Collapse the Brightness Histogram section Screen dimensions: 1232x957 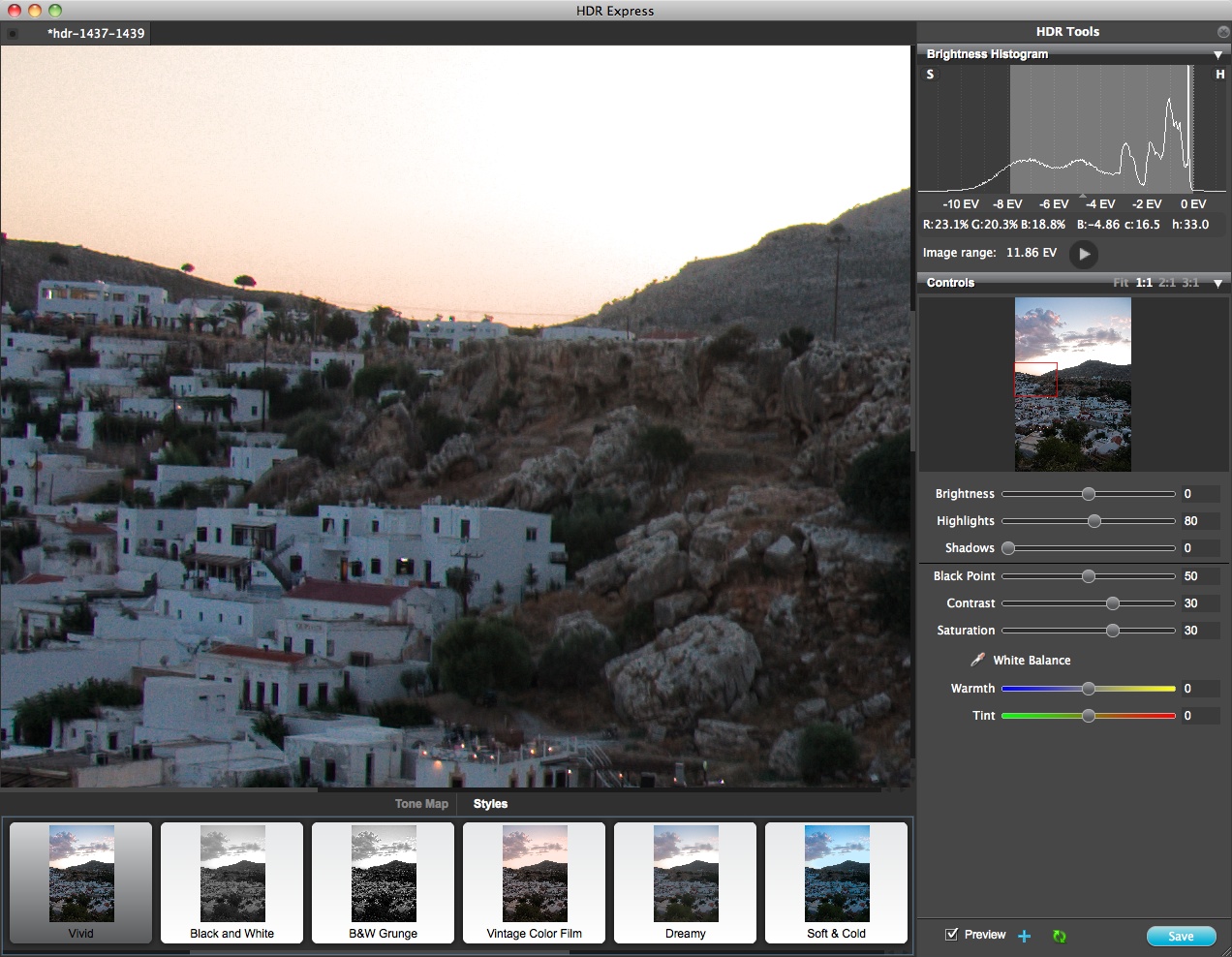tap(1217, 55)
